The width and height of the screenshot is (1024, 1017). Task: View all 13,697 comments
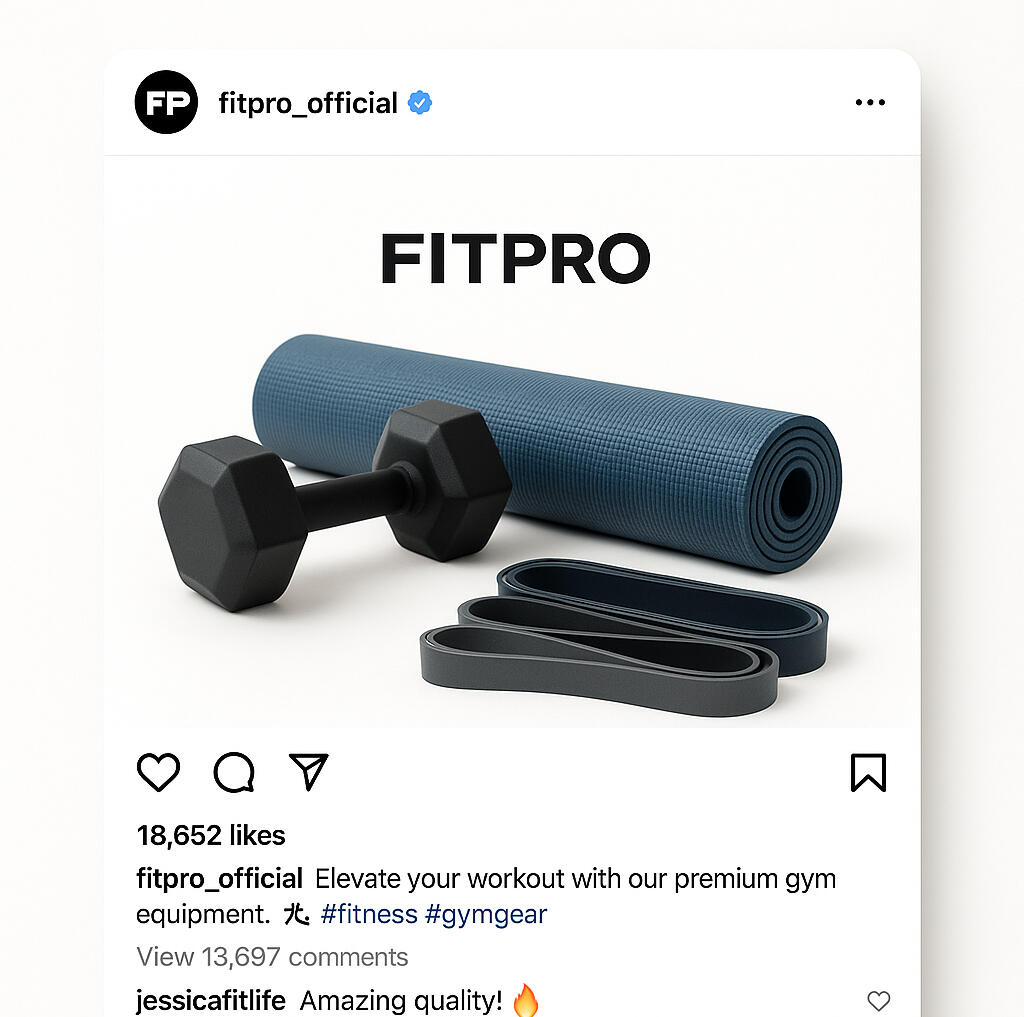tap(272, 957)
